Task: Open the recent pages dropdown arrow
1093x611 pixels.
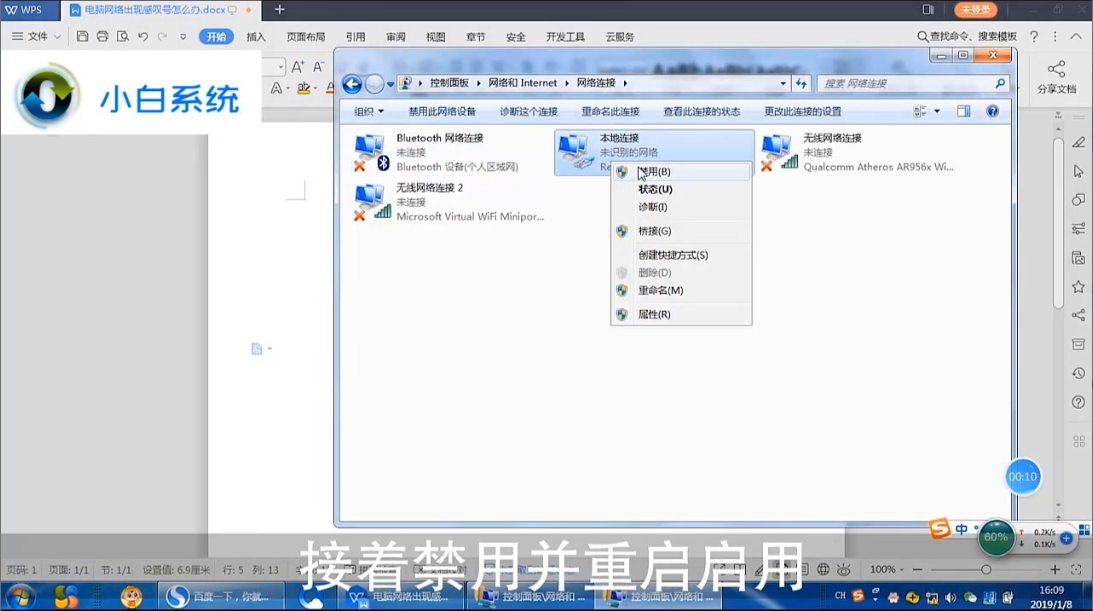Action: click(390, 84)
